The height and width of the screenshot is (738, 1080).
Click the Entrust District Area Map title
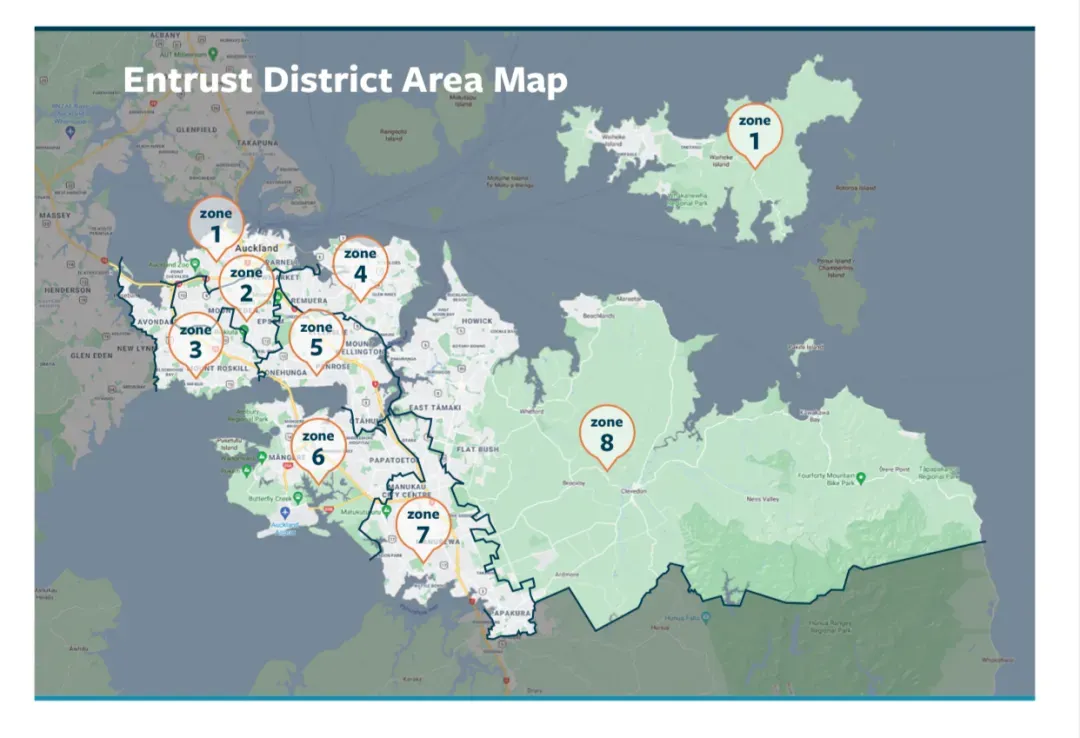[x=345, y=79]
